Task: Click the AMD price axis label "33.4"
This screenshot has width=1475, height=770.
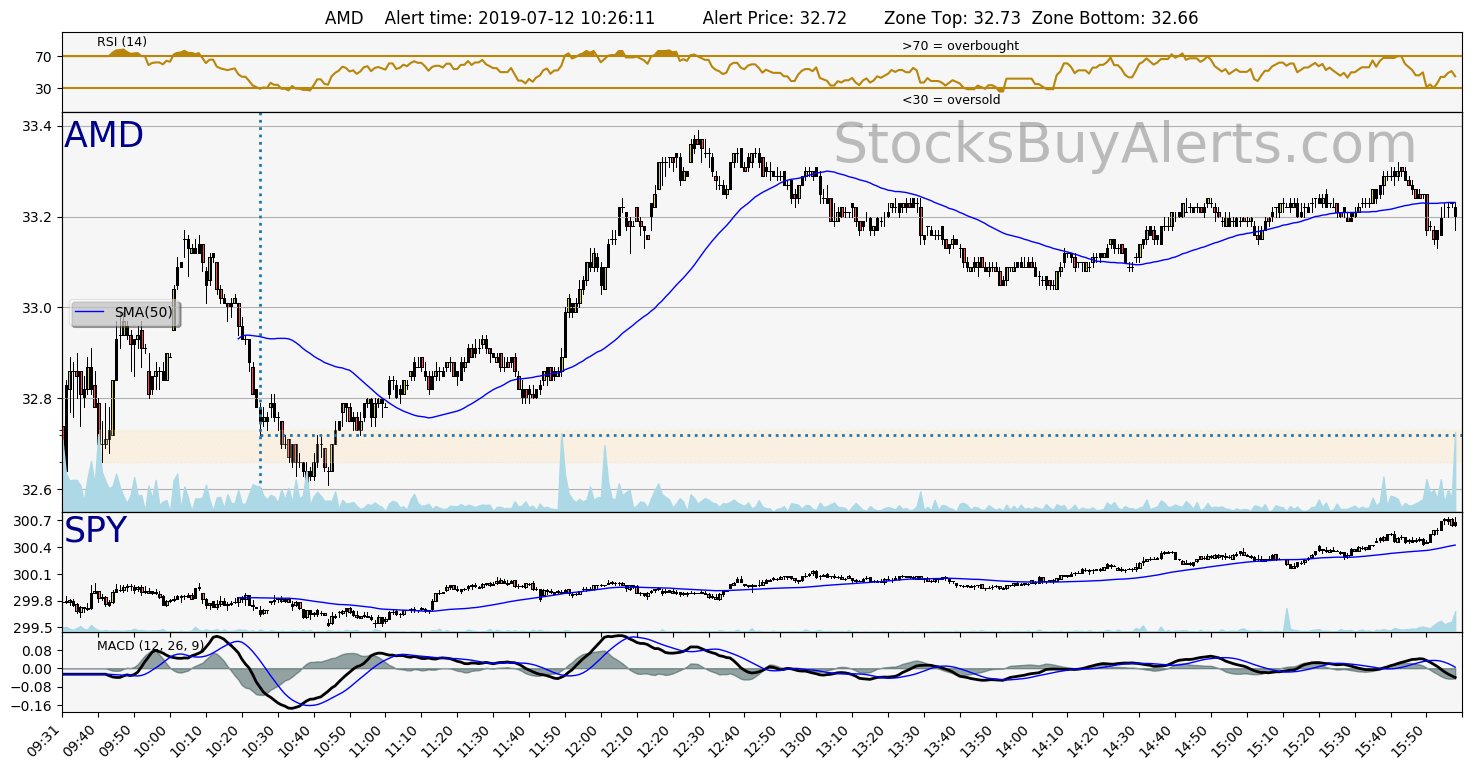Action: (37, 126)
